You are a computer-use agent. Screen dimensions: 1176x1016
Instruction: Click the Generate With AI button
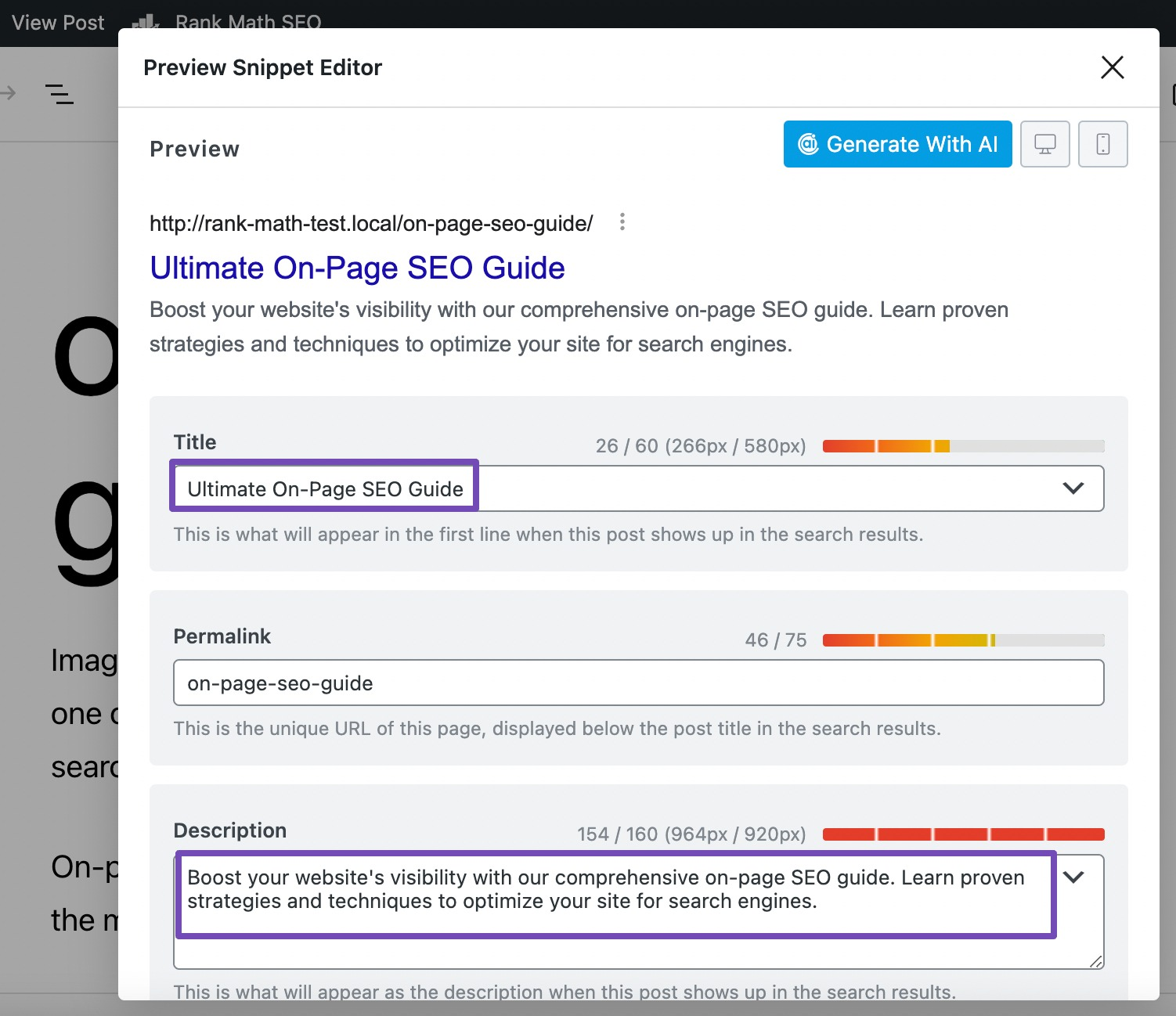(x=897, y=144)
